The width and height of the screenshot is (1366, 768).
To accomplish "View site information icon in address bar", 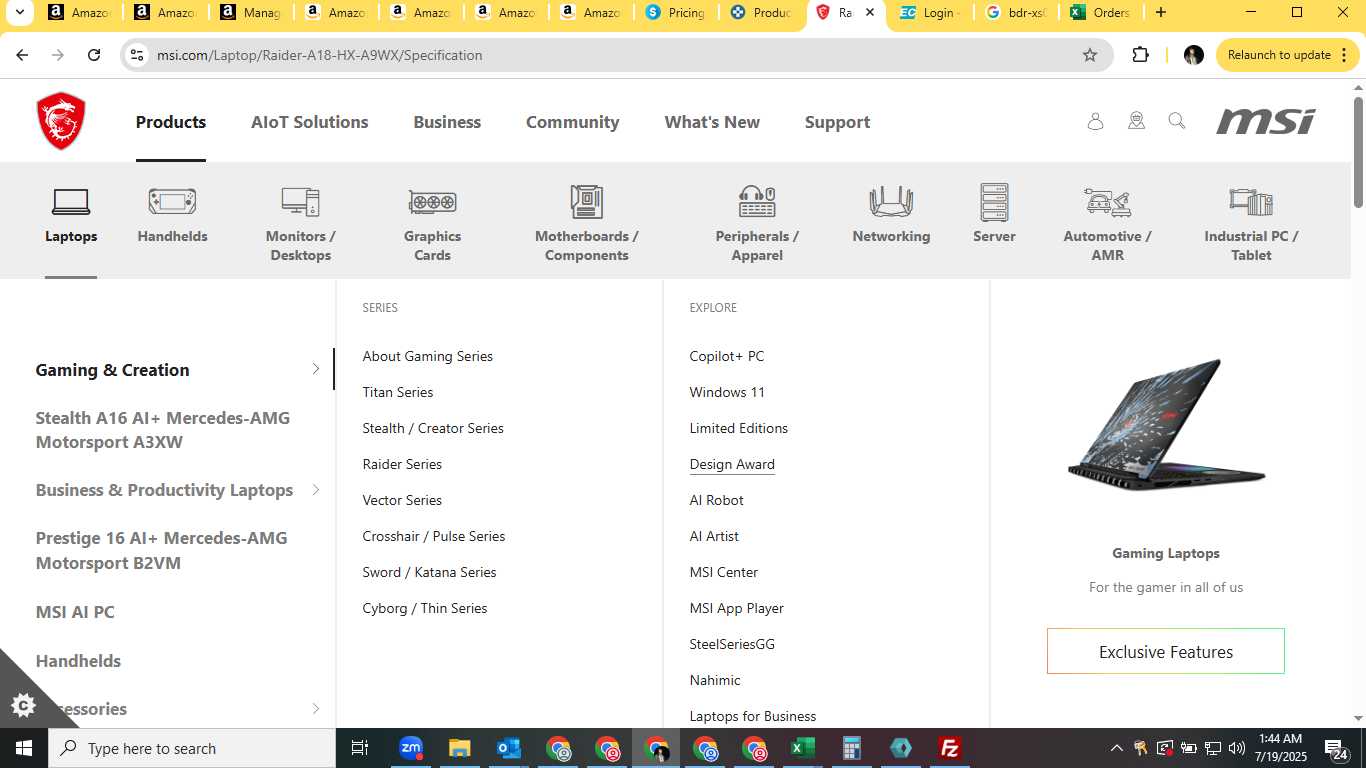I will tap(138, 55).
